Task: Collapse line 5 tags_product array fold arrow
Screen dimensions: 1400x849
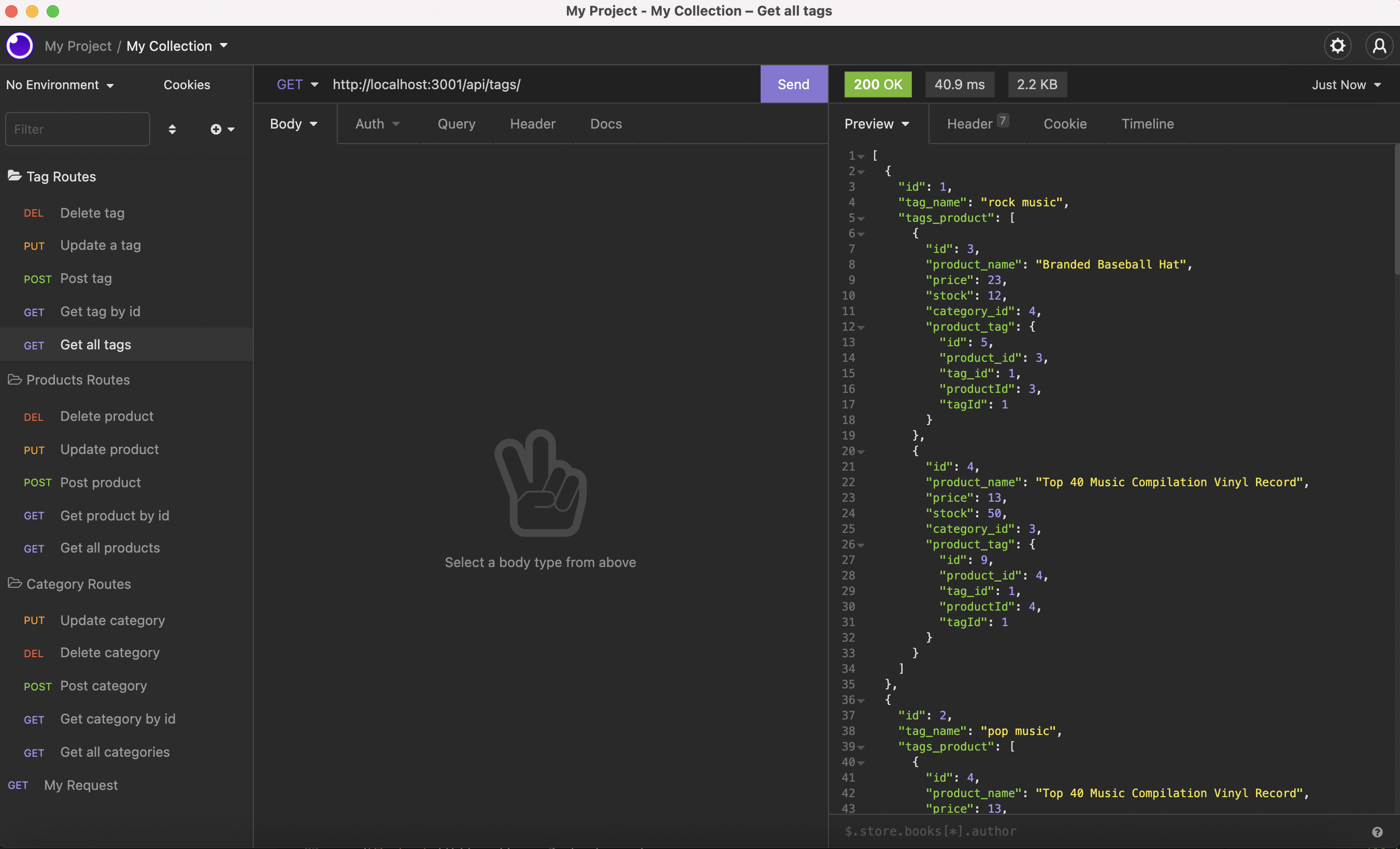Action: pos(861,219)
